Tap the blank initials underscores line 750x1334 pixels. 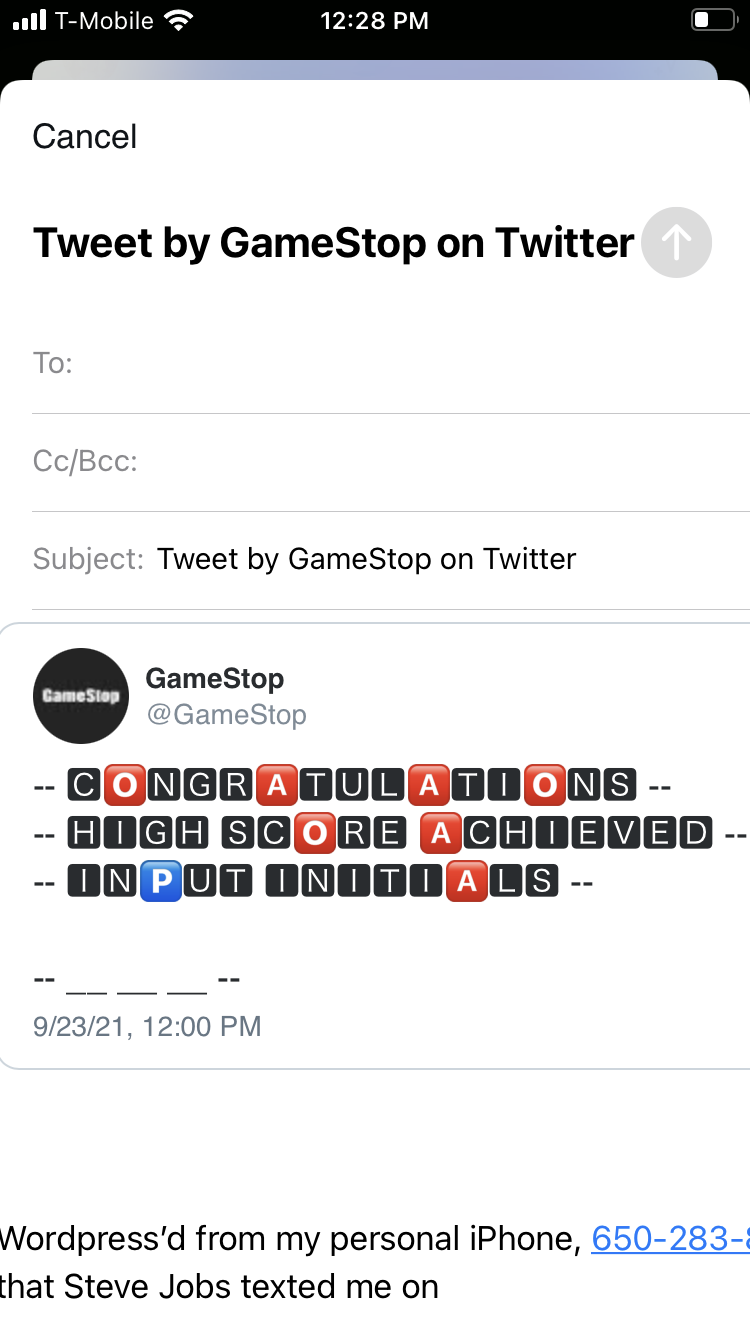point(137,979)
